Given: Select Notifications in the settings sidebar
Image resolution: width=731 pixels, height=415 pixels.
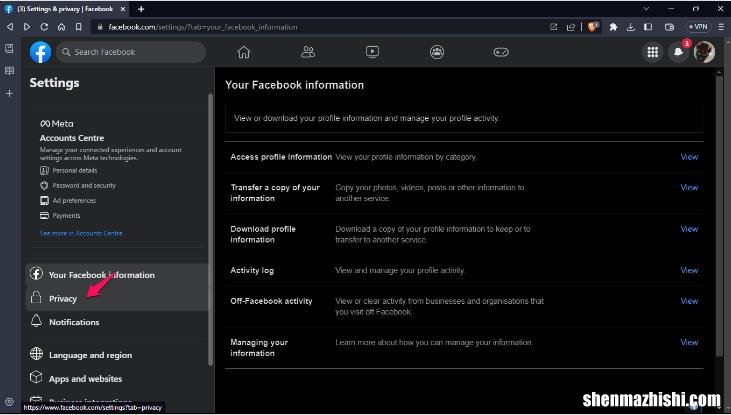Looking at the screenshot, I should [73, 322].
